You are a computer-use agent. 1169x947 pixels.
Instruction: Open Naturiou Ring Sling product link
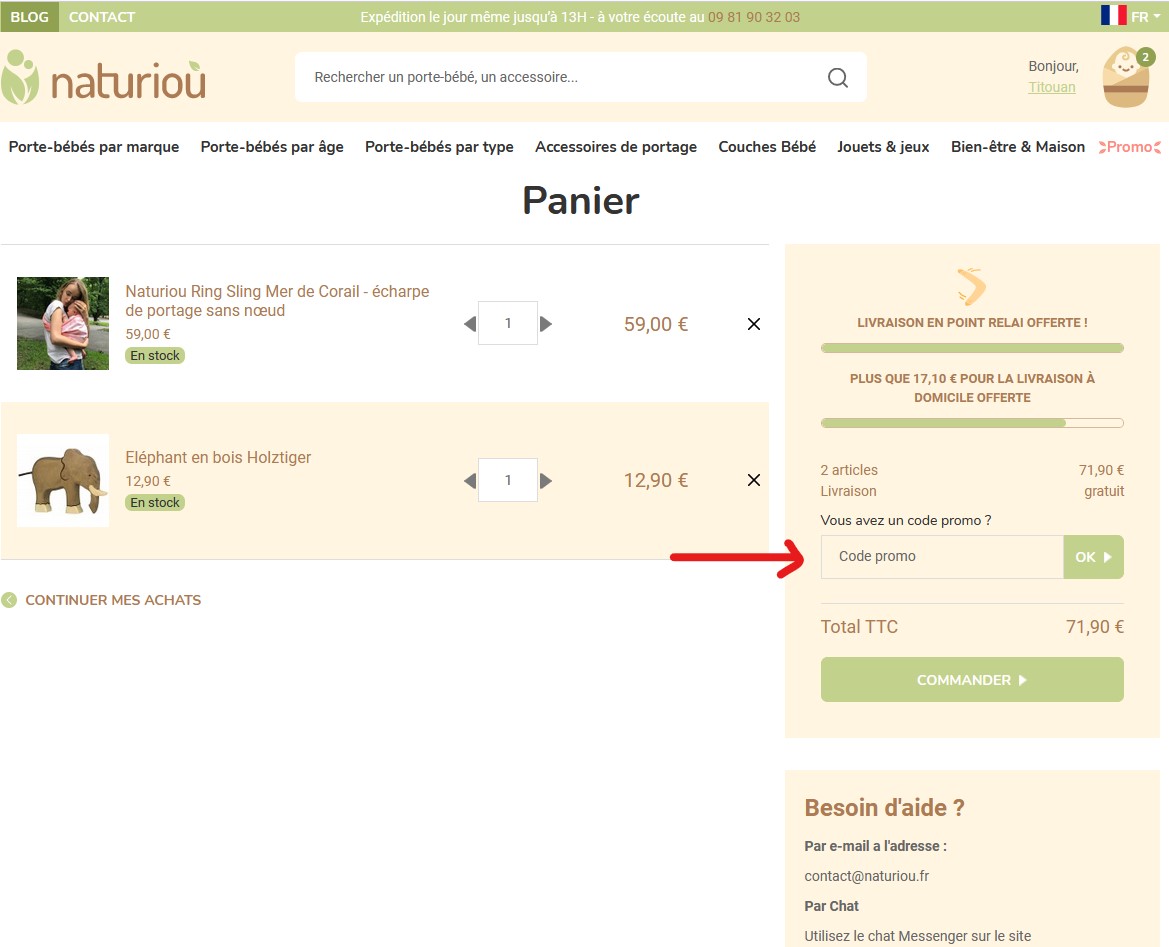[277, 301]
